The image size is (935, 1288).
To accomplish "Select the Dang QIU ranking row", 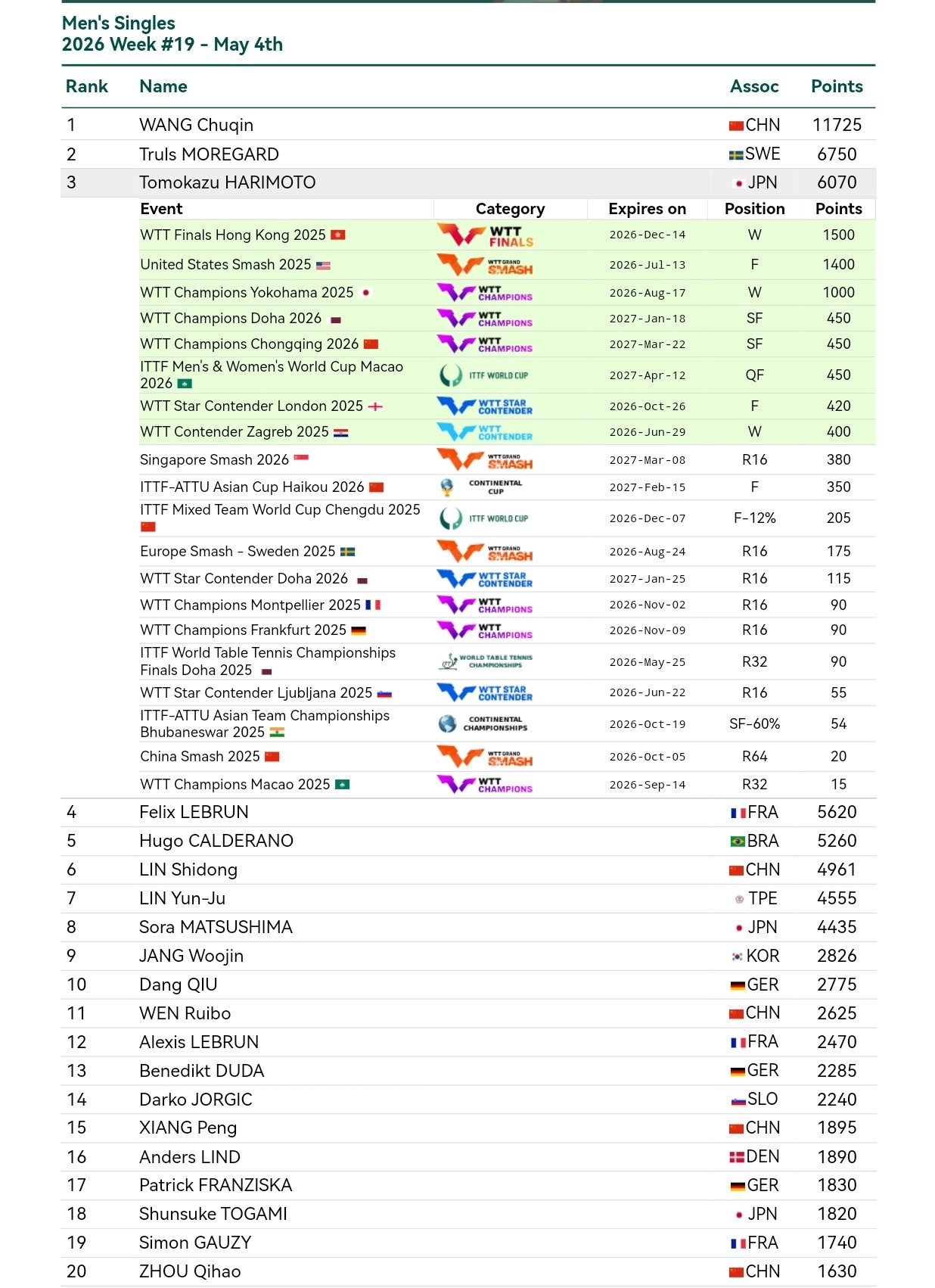I will coord(468,985).
